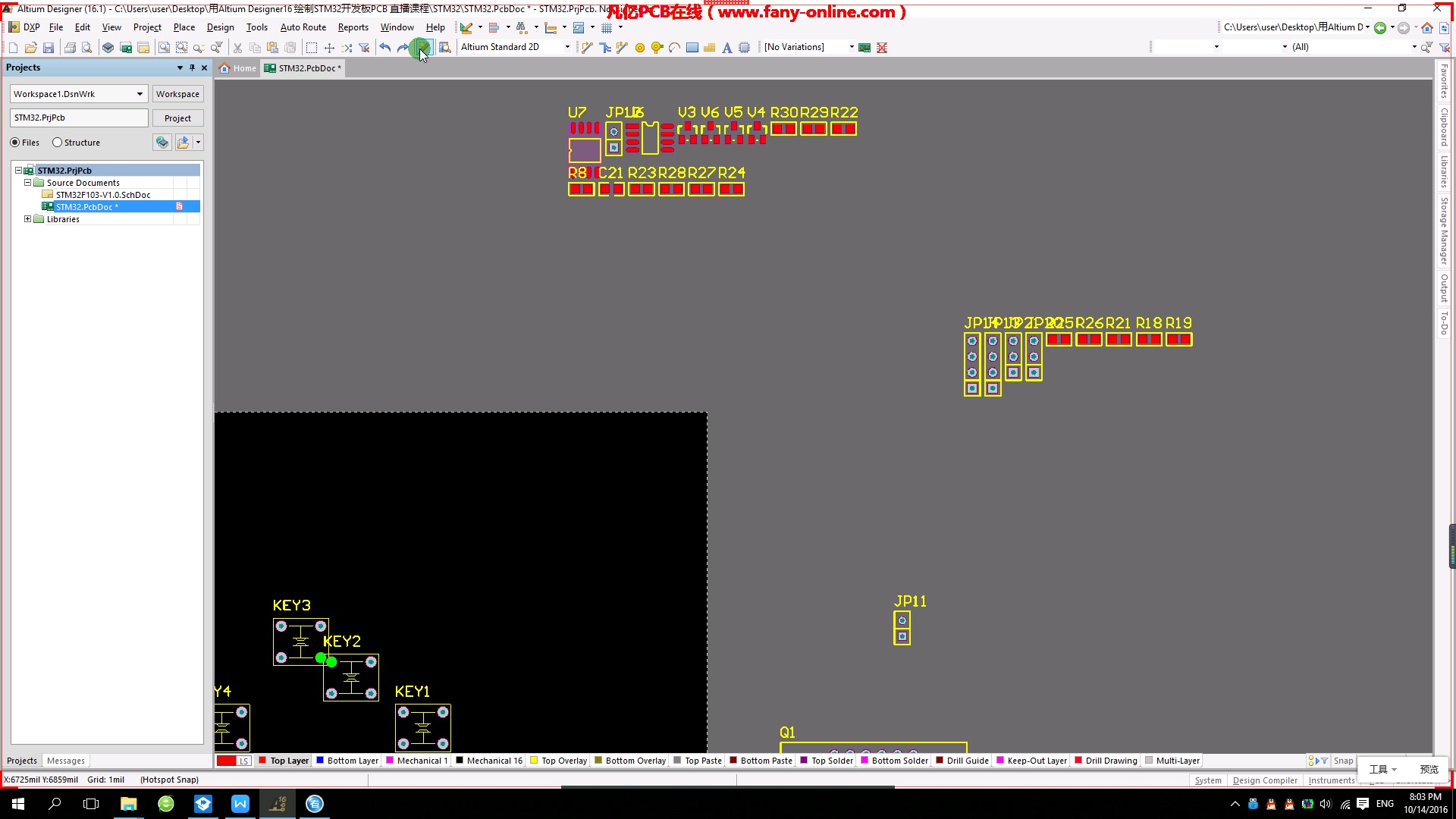Open the Workspace1.DsnWrk dropdown
1456x819 pixels.
[140, 94]
